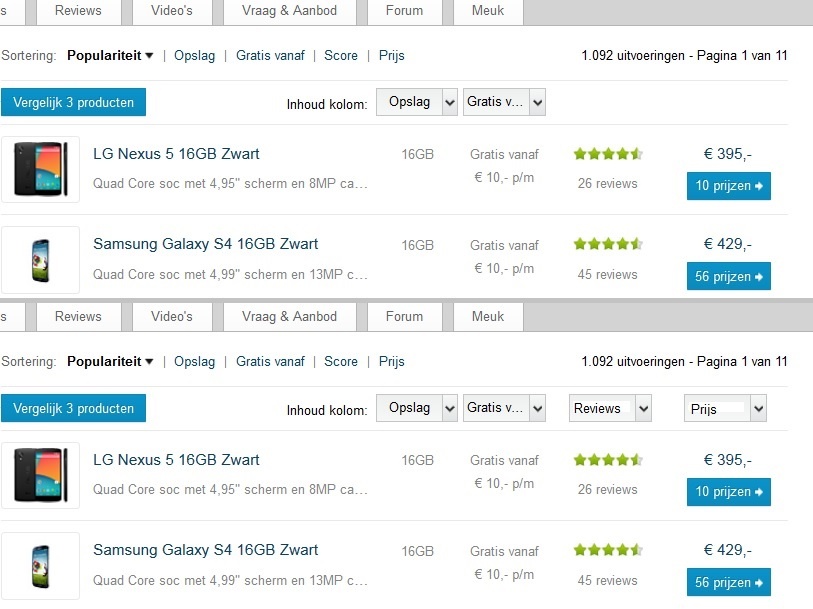Click Samsung Galaxy S4 thumbnail in lower copy
The width and height of the screenshot is (813, 609).
40,566
